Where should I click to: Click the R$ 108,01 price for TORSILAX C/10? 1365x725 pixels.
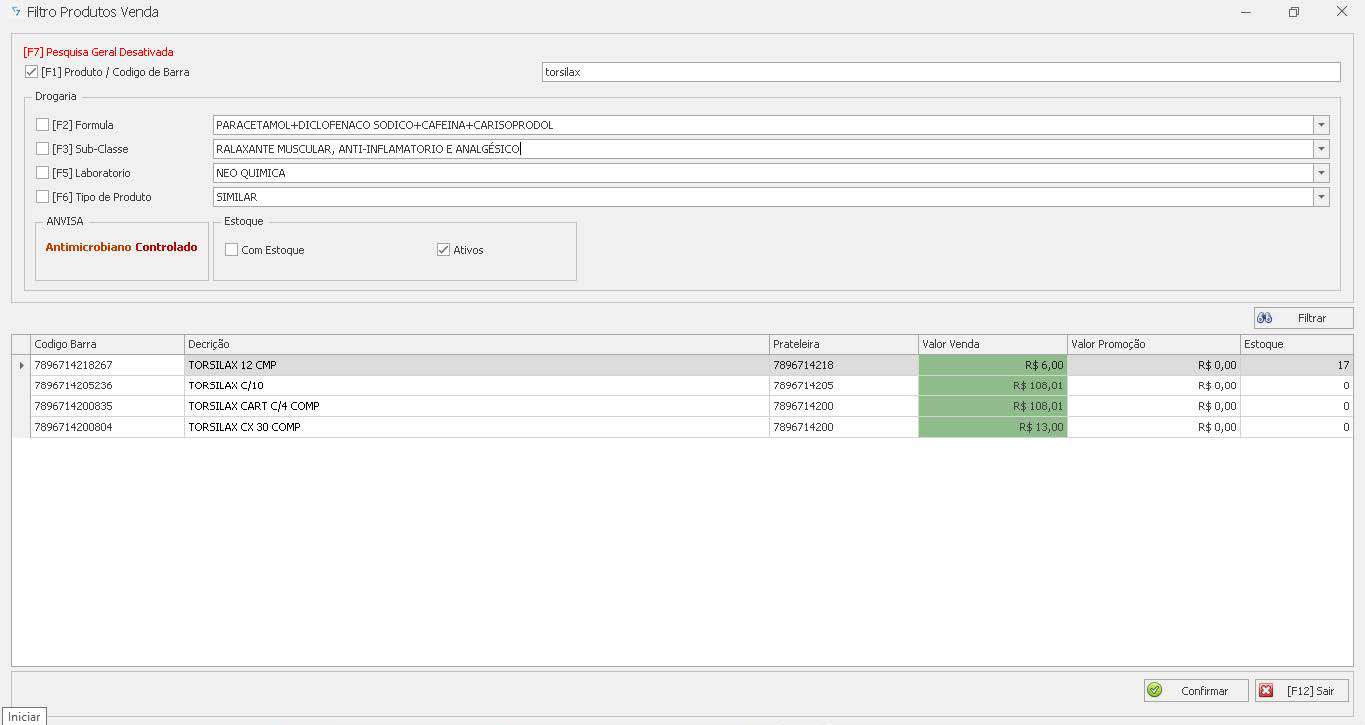(992, 385)
